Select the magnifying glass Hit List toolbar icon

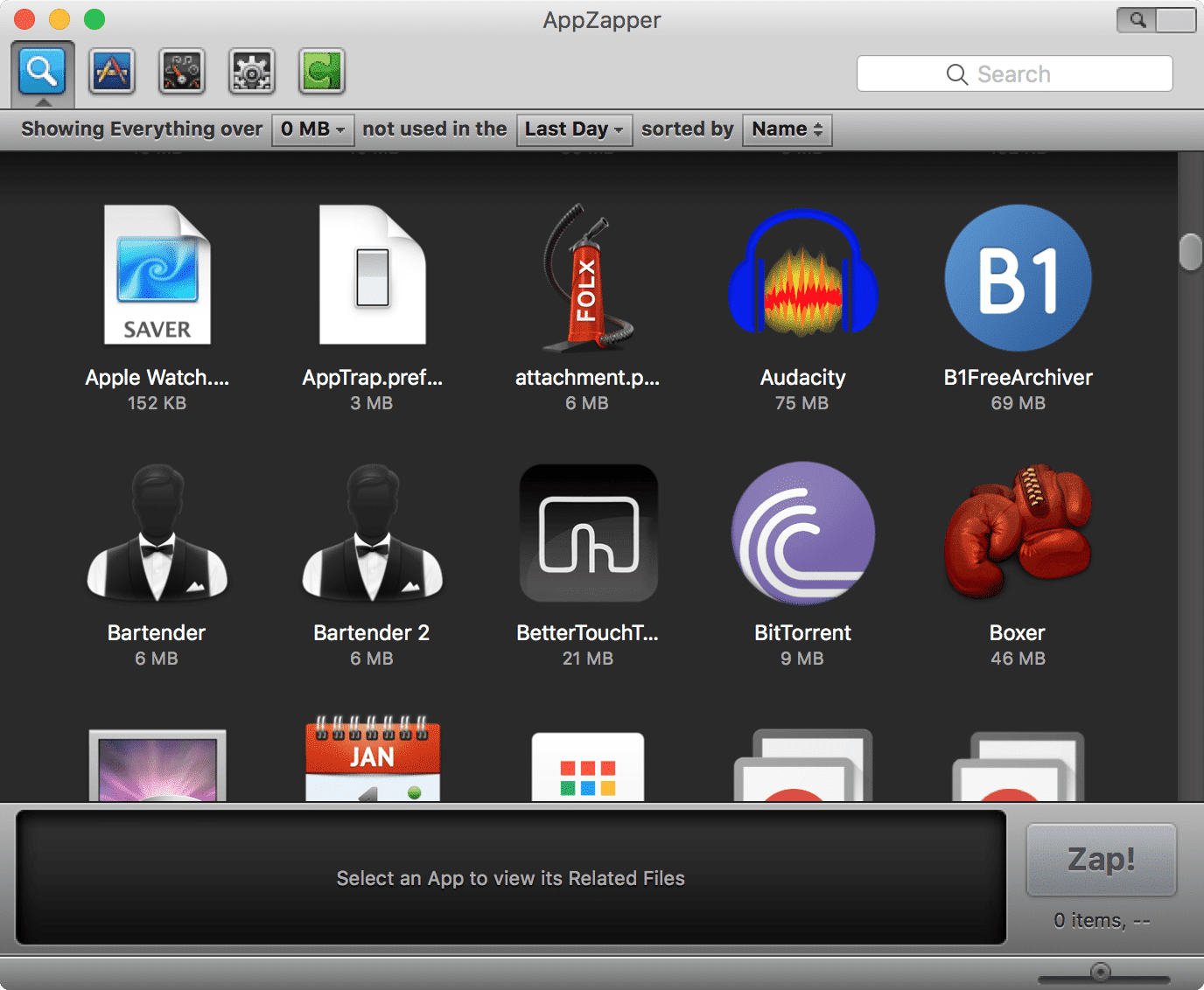(x=43, y=71)
